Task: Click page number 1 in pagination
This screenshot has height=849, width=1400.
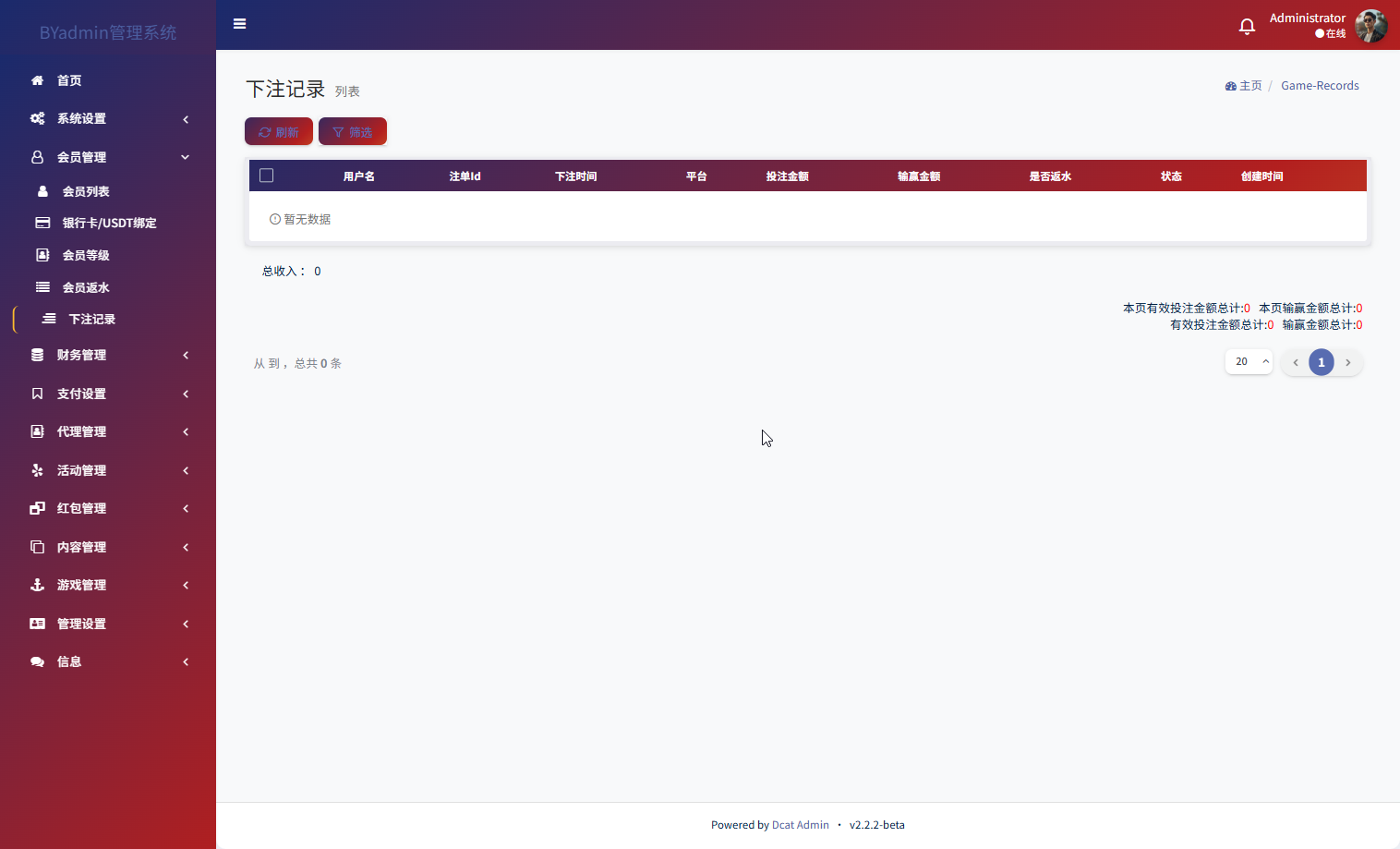Action: [x=1322, y=362]
